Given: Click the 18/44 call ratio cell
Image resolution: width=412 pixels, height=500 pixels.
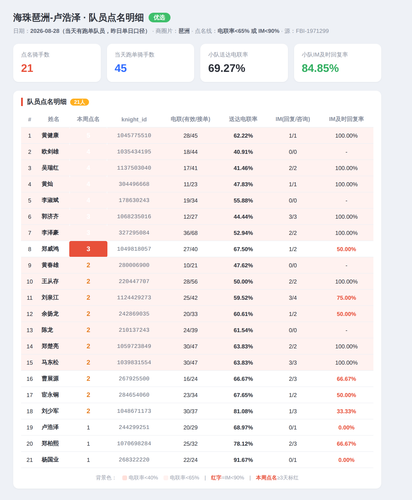Looking at the screenshot, I should pyautogui.click(x=190, y=152).
